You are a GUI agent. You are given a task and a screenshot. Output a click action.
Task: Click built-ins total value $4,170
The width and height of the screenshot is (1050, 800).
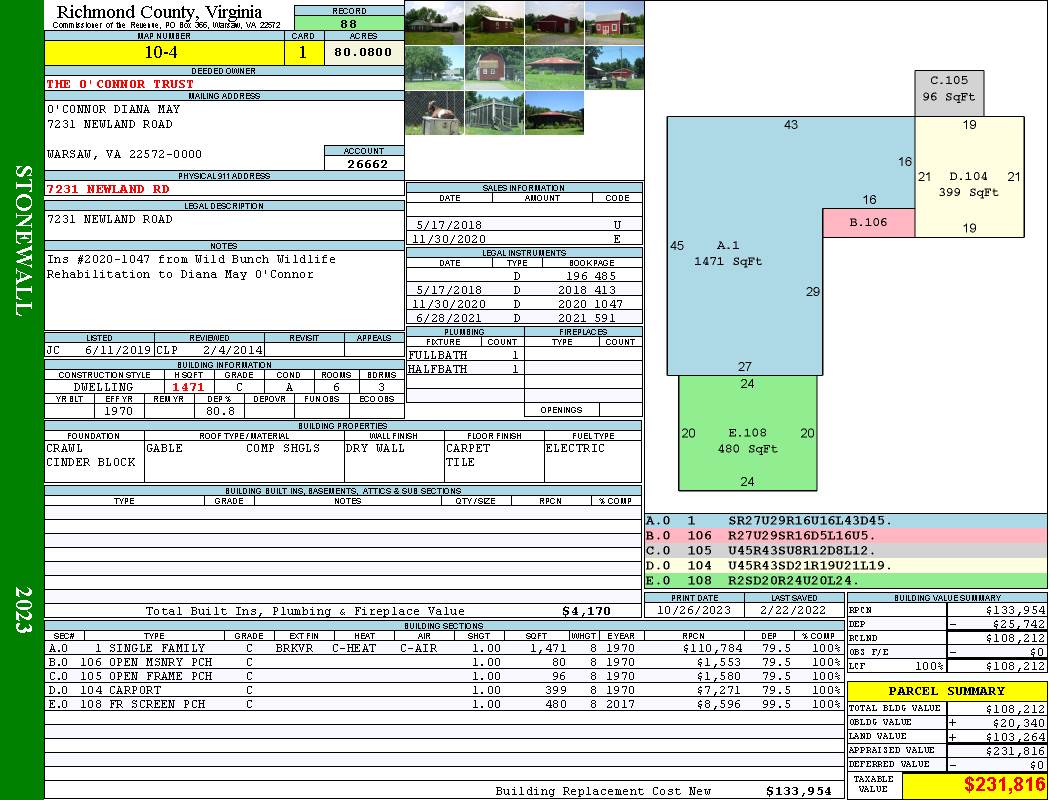tap(587, 611)
